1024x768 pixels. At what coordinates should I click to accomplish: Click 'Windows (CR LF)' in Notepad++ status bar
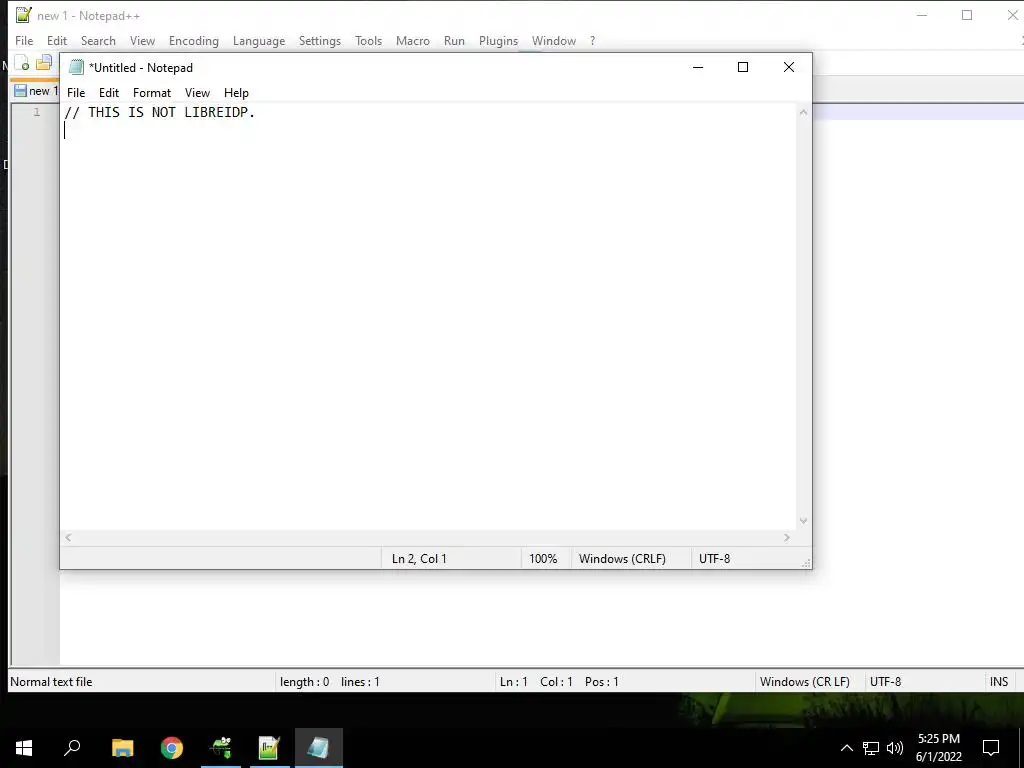pos(805,682)
